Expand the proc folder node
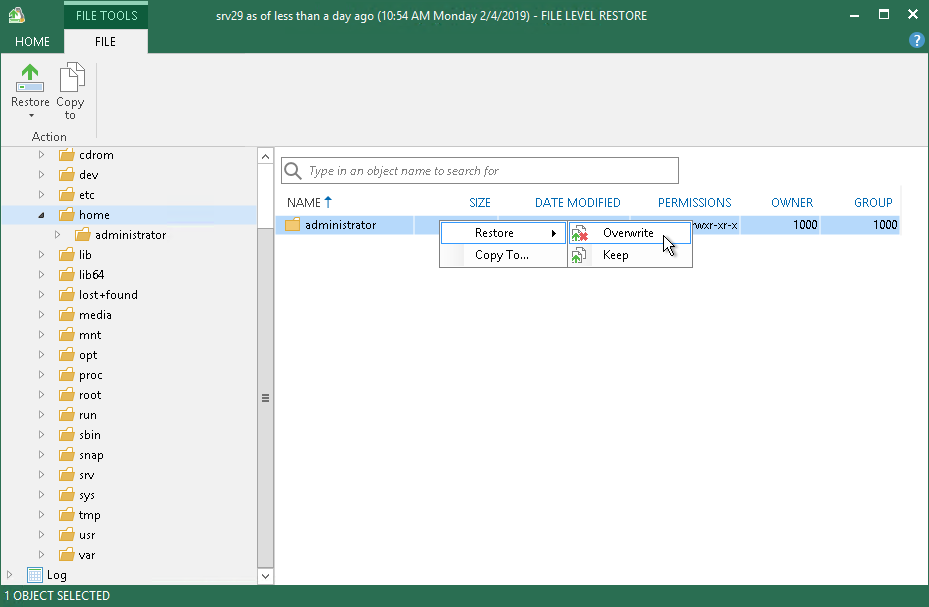929x607 pixels. pyautogui.click(x=41, y=375)
